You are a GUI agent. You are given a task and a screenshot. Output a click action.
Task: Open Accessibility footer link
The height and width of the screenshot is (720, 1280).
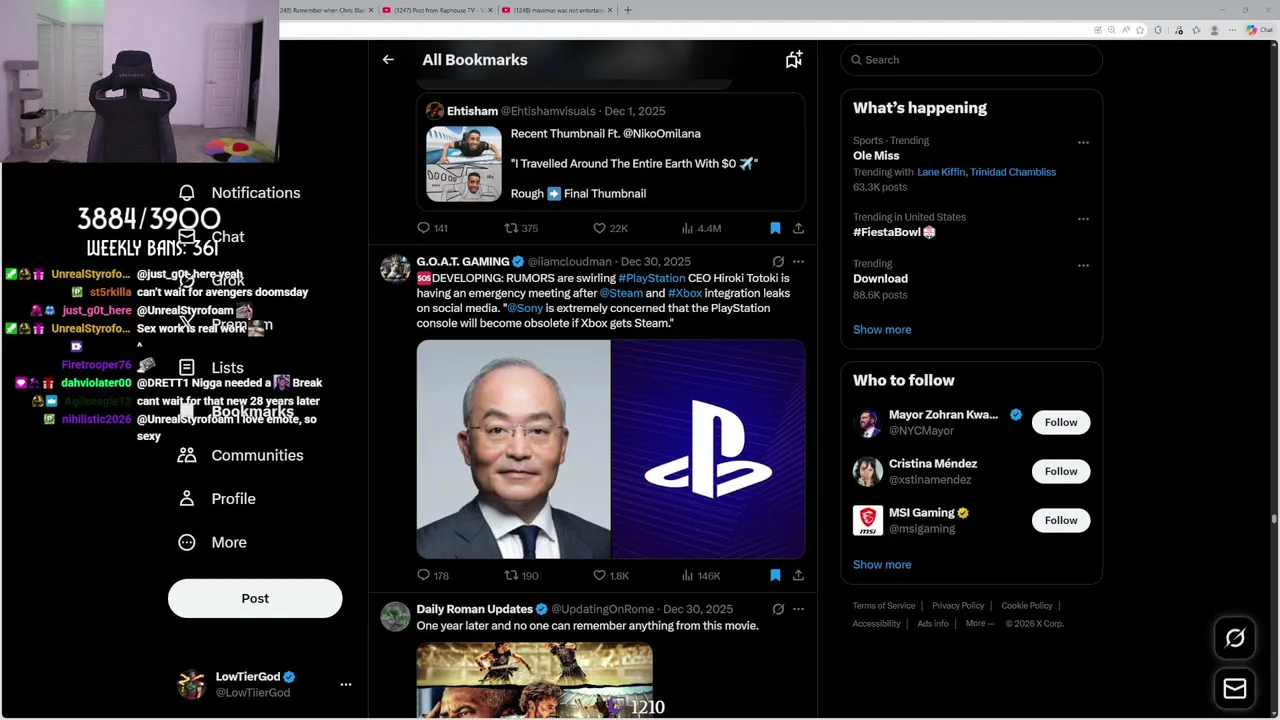[x=877, y=623]
